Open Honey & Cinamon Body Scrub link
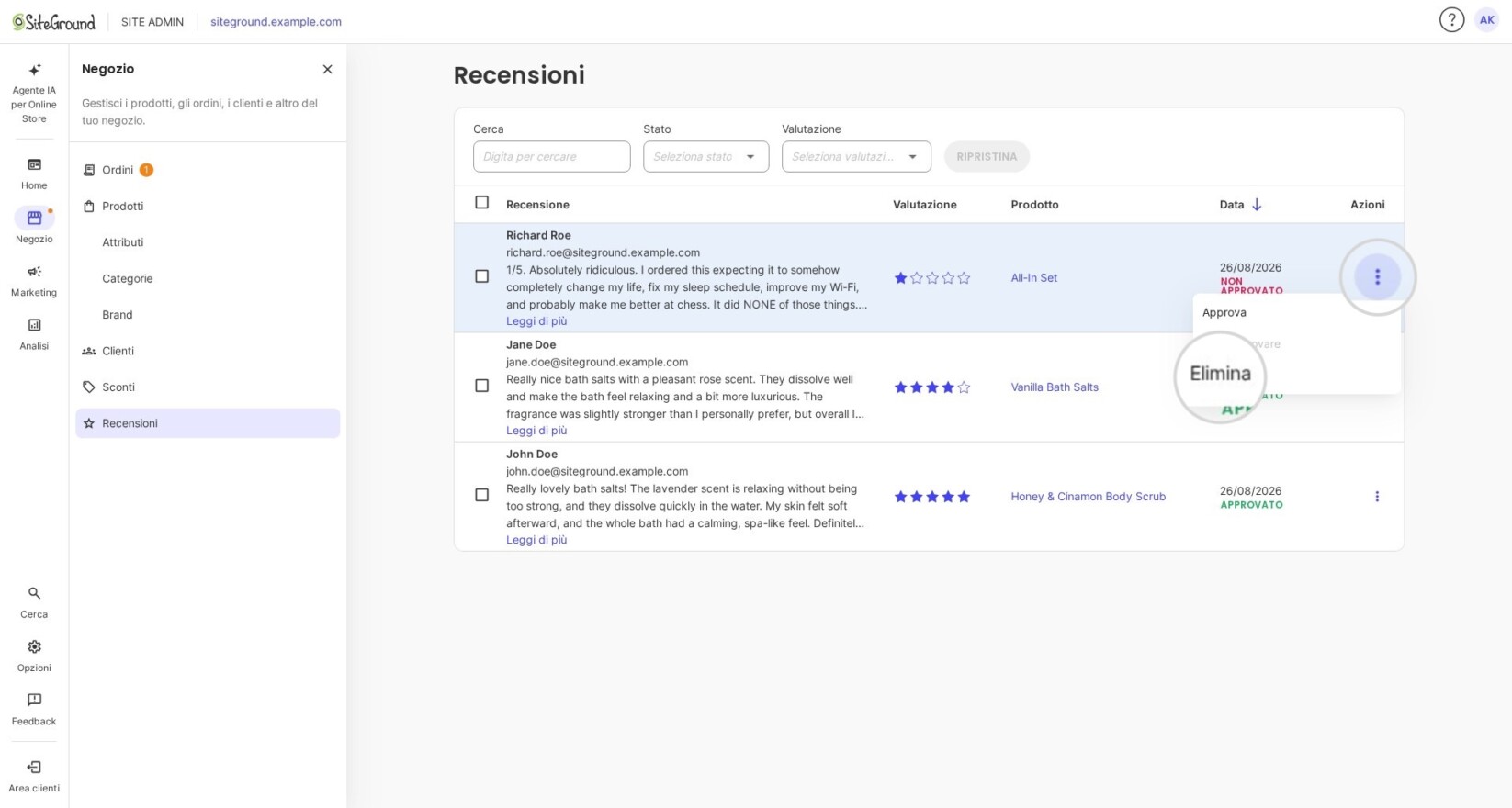Image resolution: width=1512 pixels, height=808 pixels. (x=1088, y=497)
